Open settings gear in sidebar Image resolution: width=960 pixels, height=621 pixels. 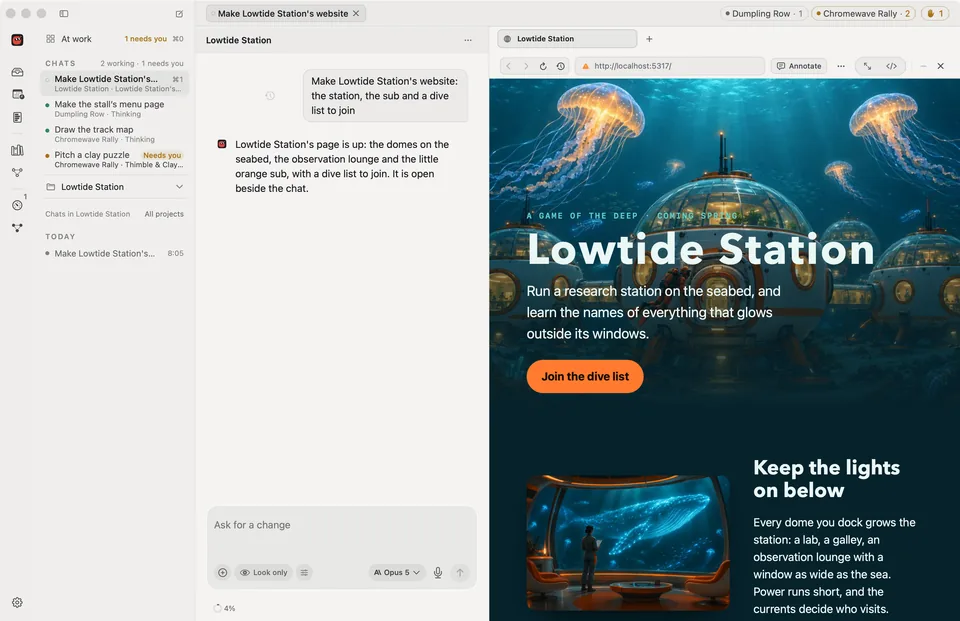(17, 603)
